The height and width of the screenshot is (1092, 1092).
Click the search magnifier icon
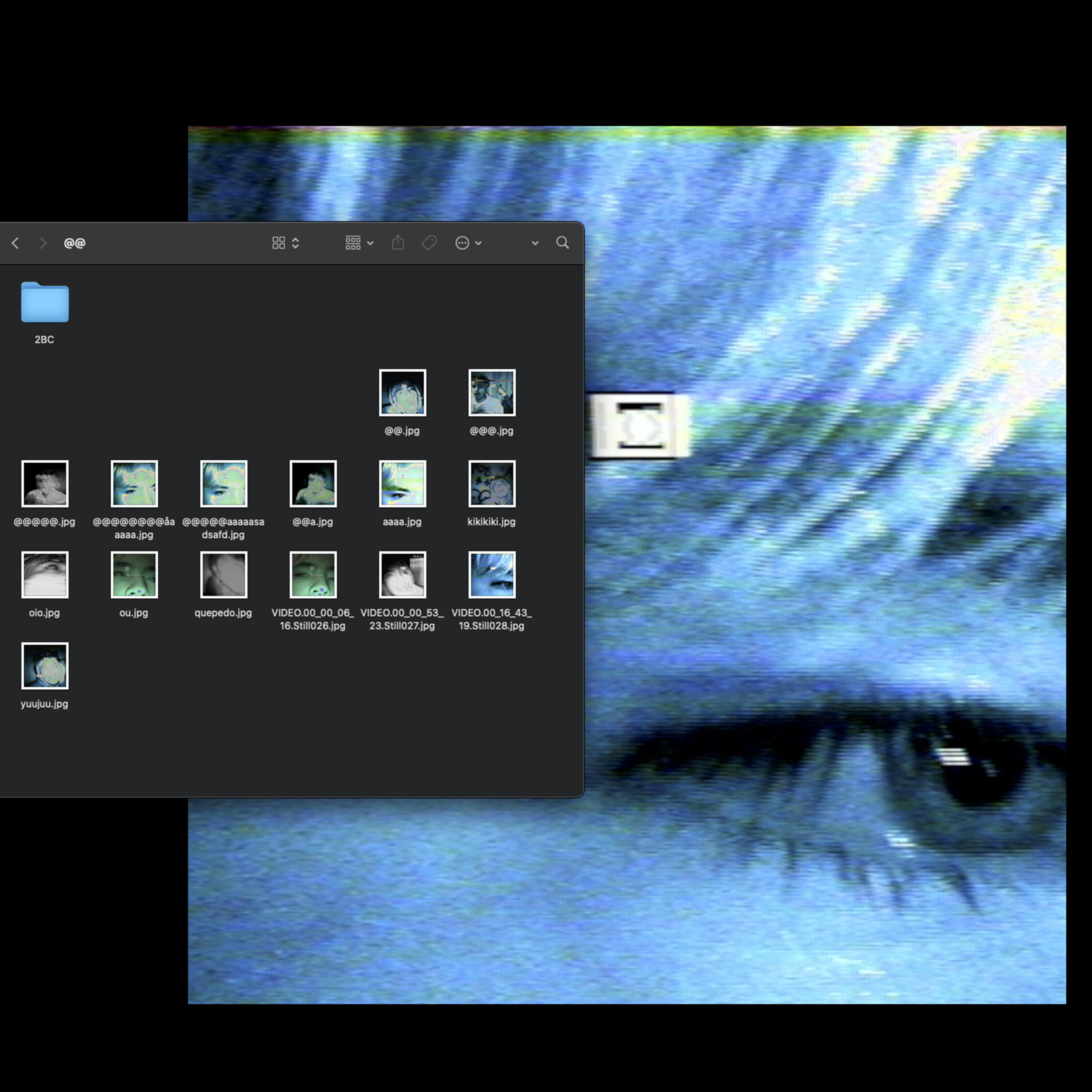562,243
